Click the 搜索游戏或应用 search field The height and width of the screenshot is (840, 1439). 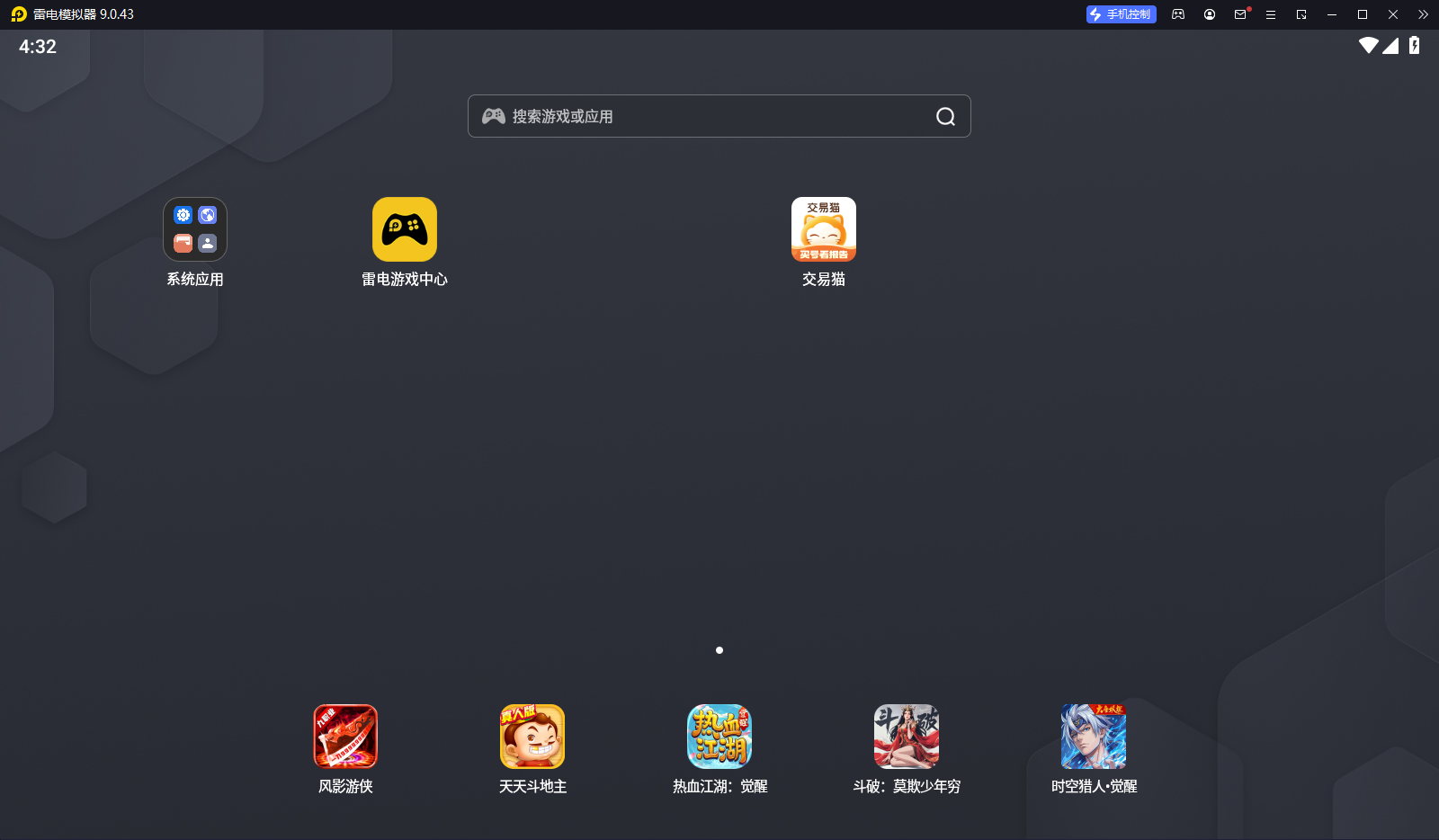click(719, 116)
